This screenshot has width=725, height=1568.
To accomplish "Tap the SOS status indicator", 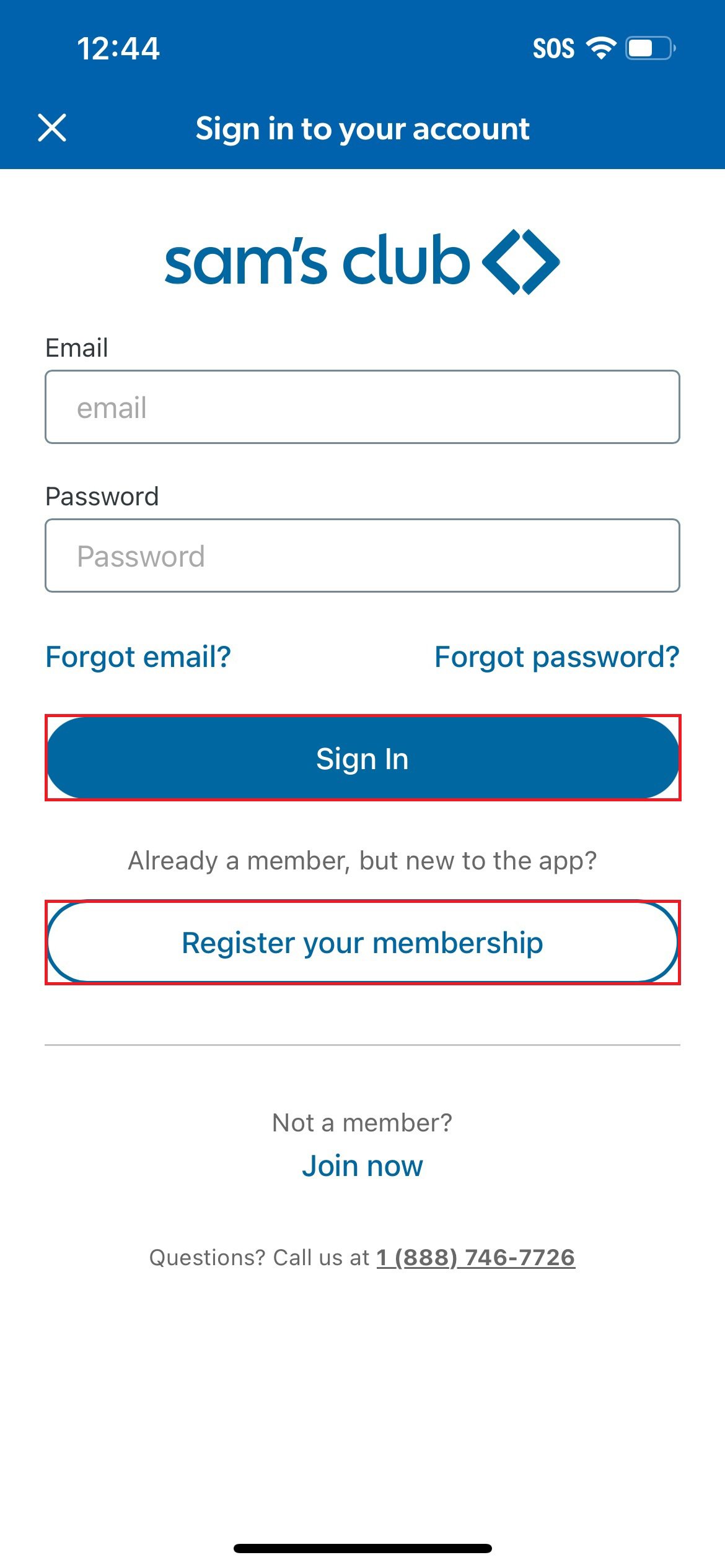I will (553, 48).
